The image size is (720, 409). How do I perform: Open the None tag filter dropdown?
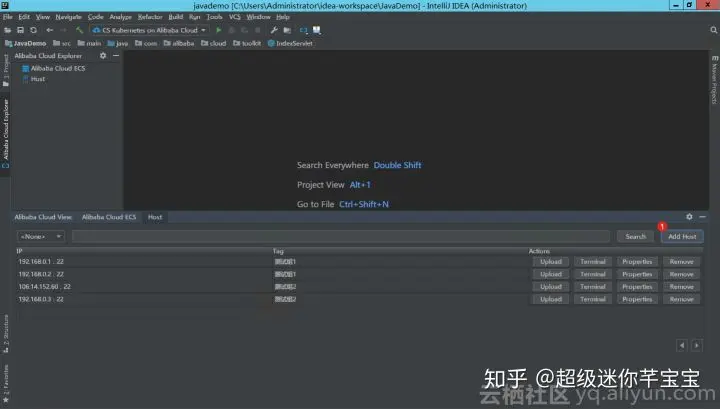pyautogui.click(x=41, y=236)
